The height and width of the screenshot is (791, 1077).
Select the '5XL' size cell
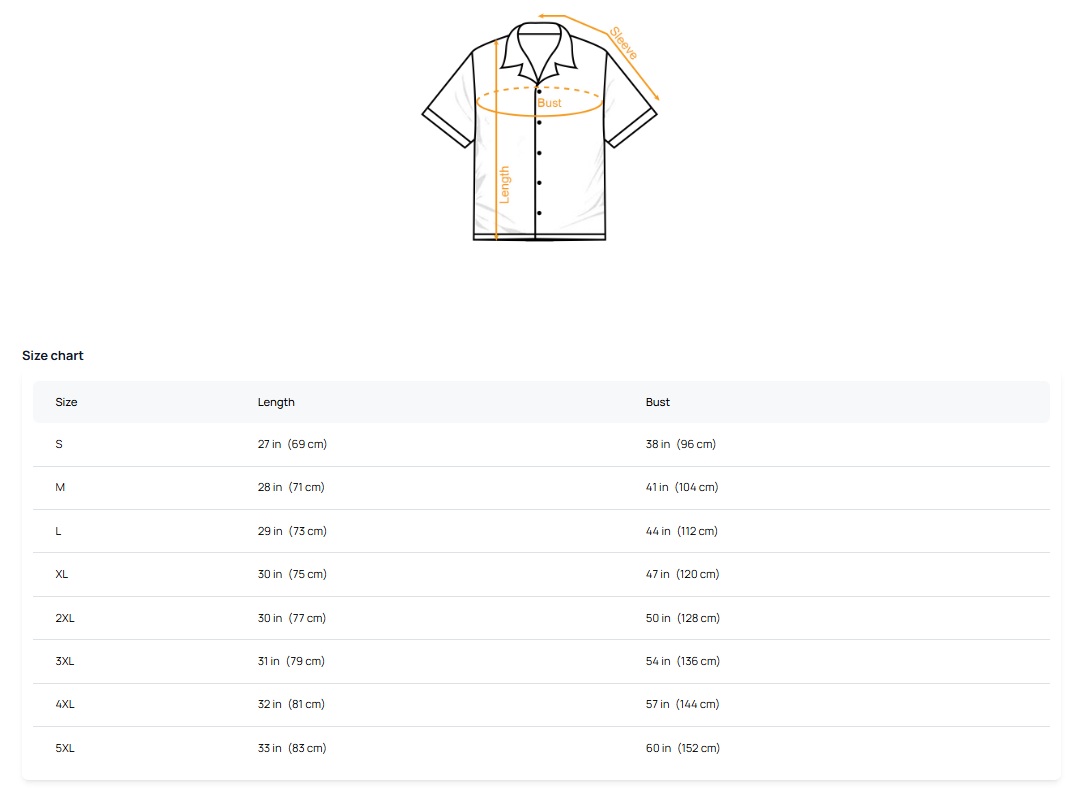65,748
